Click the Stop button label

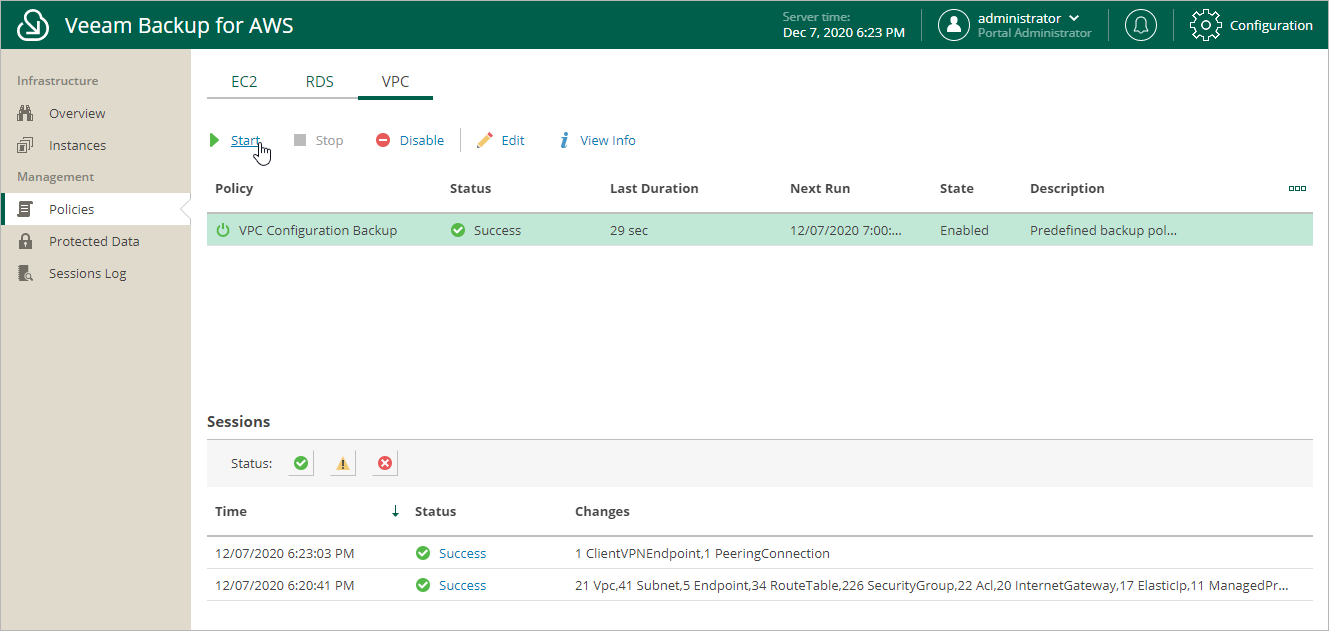point(329,141)
